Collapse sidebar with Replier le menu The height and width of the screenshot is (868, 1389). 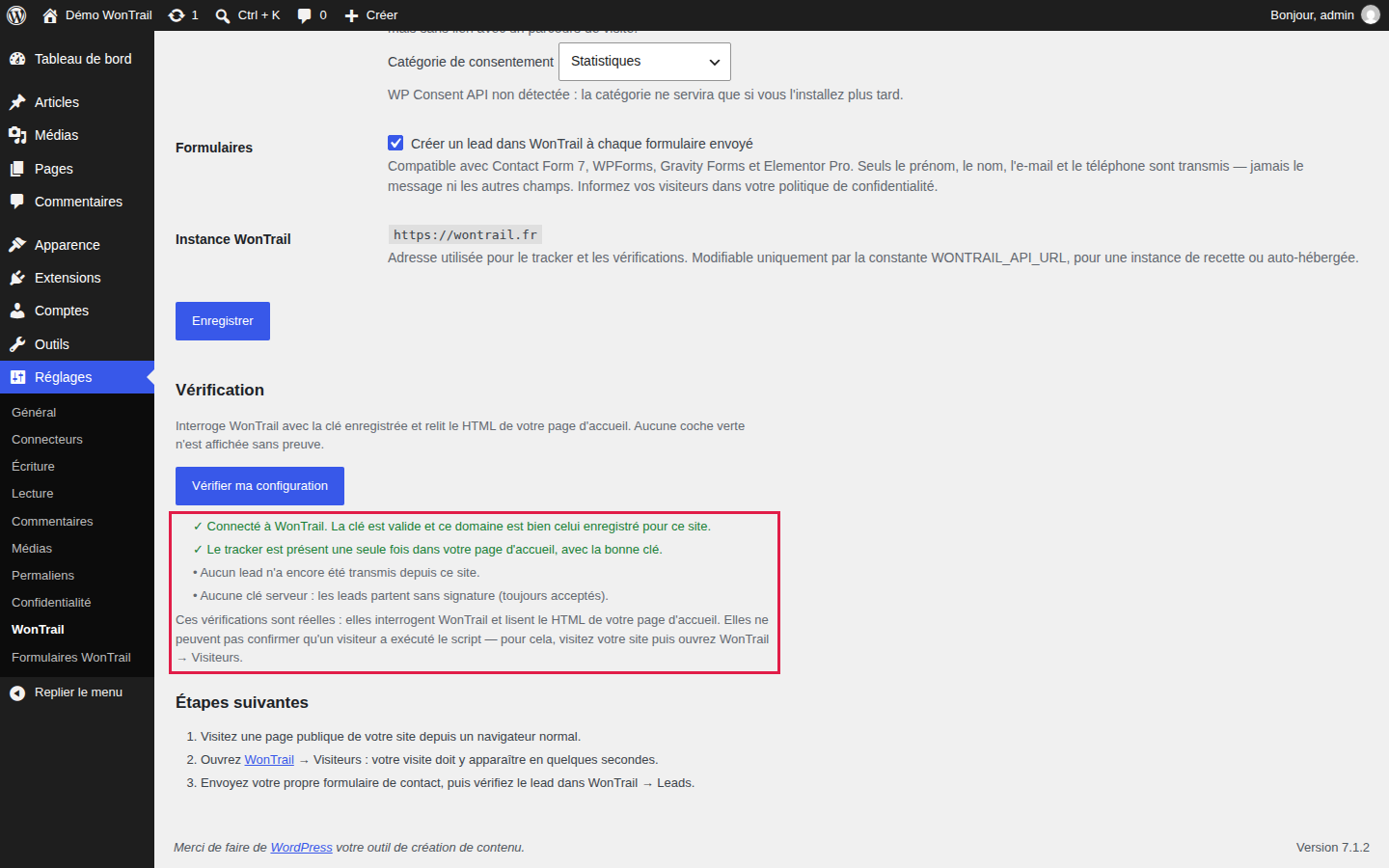(x=77, y=692)
